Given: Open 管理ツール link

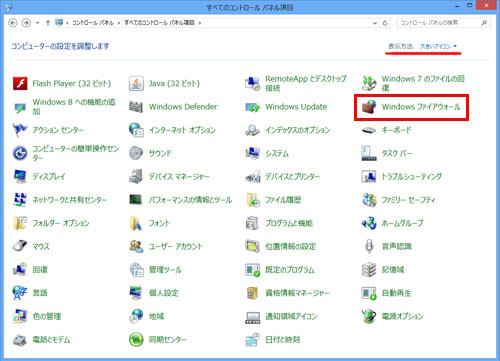Looking at the screenshot, I should 165,270.
